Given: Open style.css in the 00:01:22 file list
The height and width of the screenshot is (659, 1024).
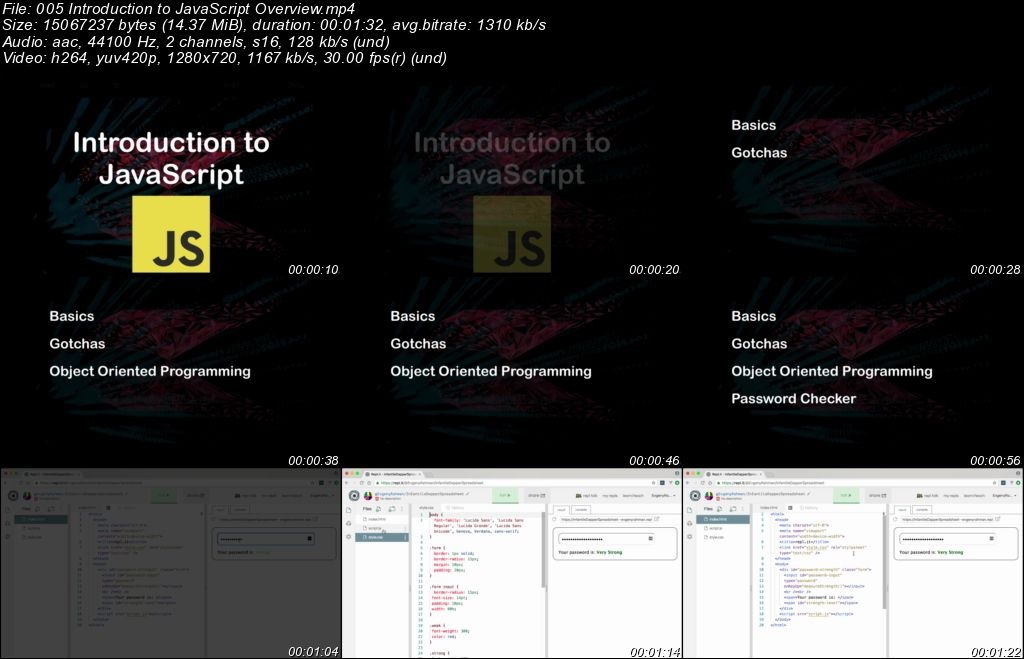Looking at the screenshot, I should 722,538.
